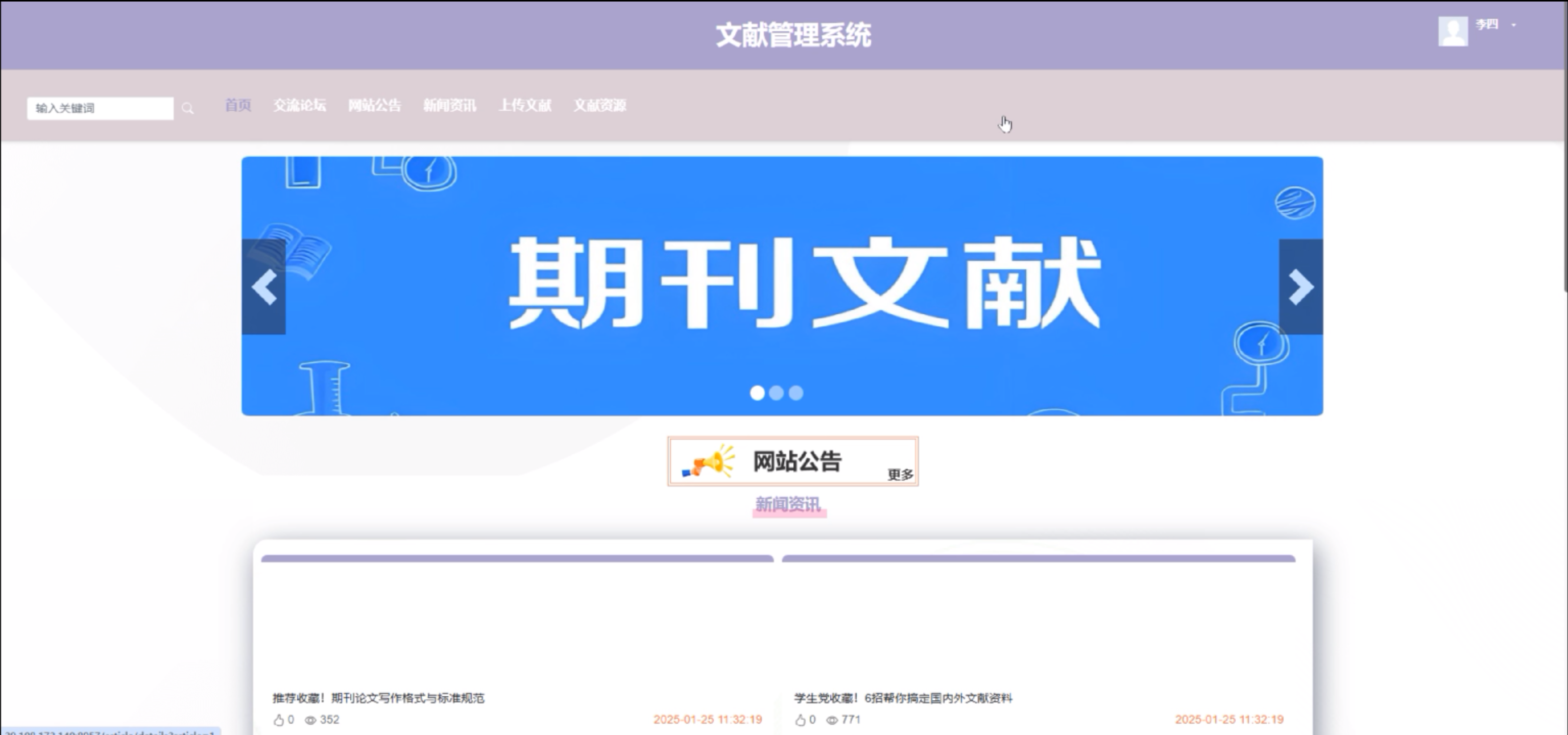
Task: Open the 交流论坛 navigation menu
Action: pos(299,105)
